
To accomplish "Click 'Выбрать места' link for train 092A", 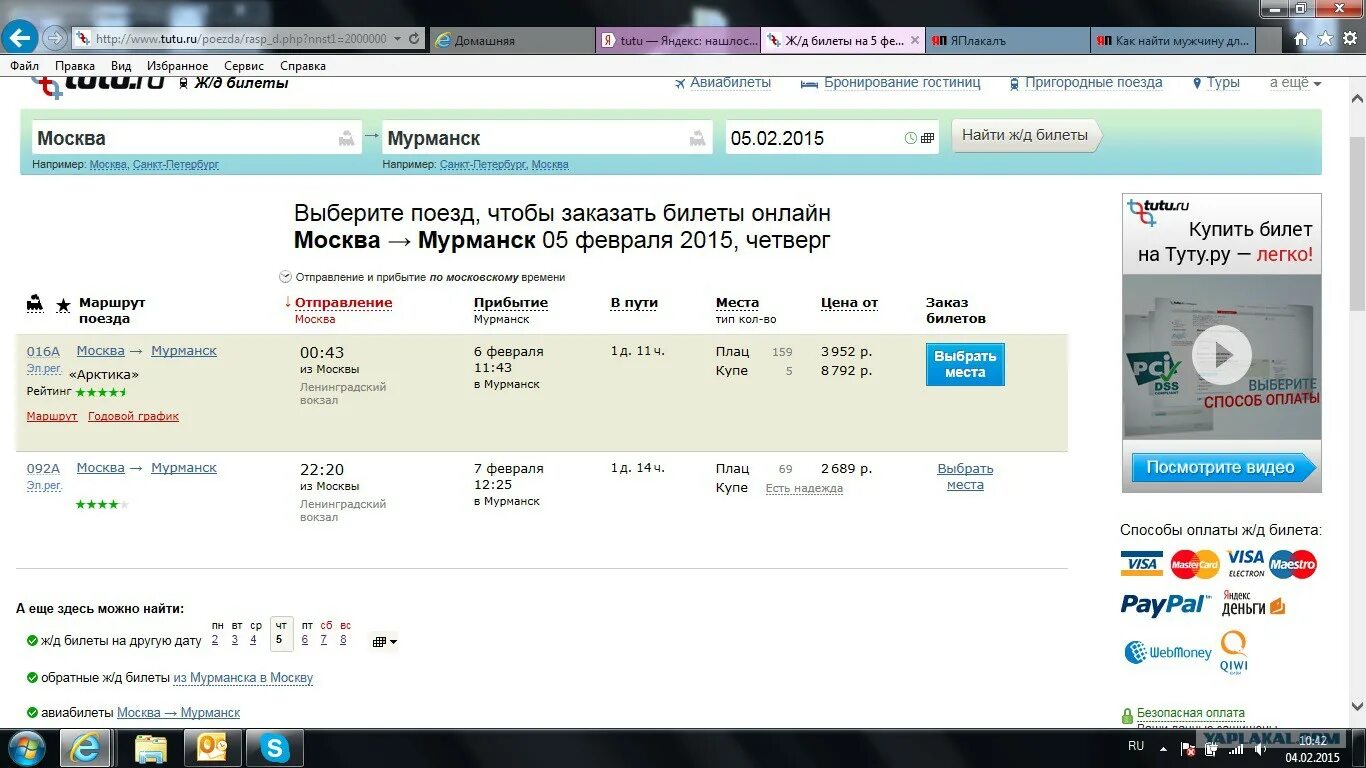I will coord(965,477).
